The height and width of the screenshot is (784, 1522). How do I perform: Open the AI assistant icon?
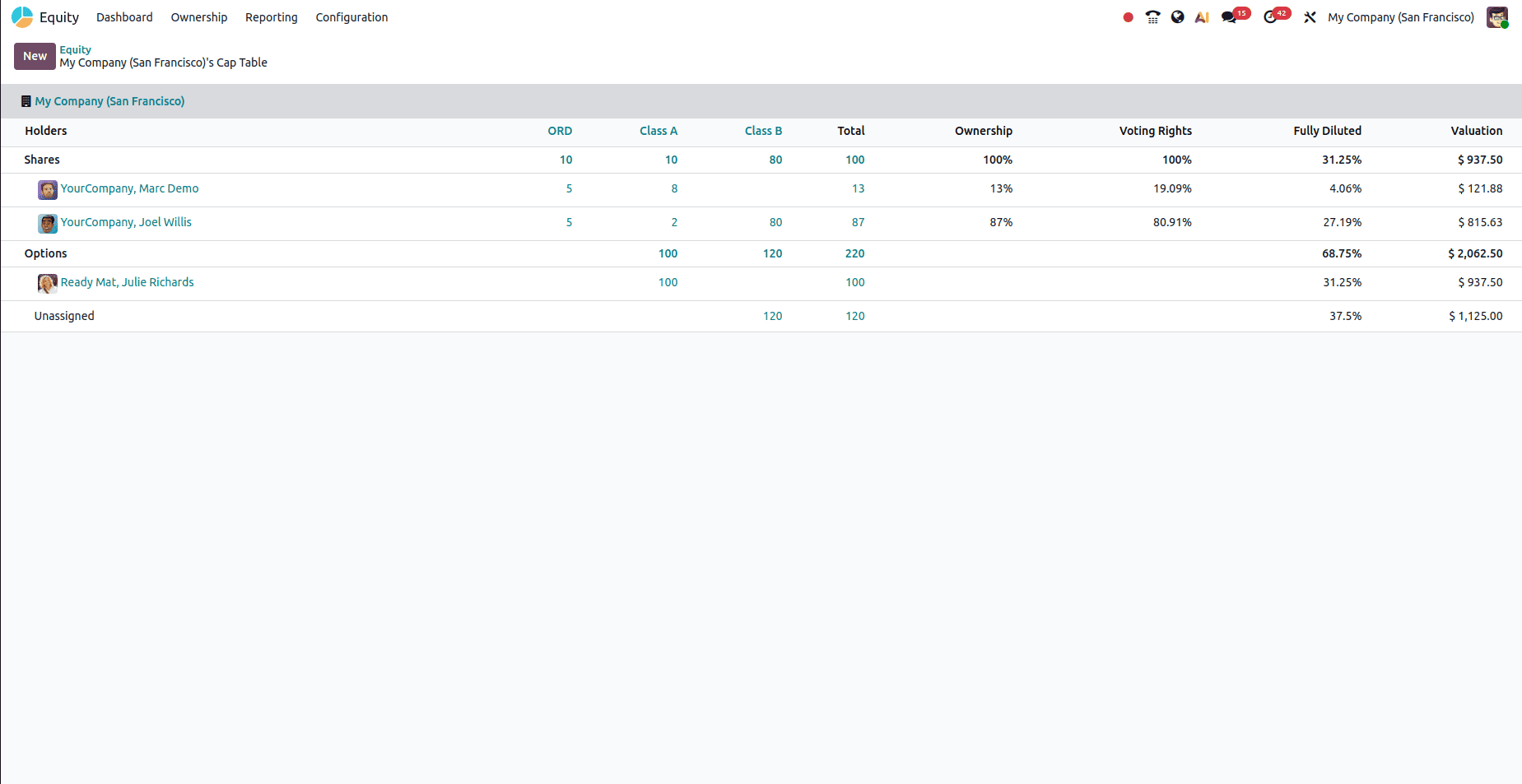tap(1202, 17)
